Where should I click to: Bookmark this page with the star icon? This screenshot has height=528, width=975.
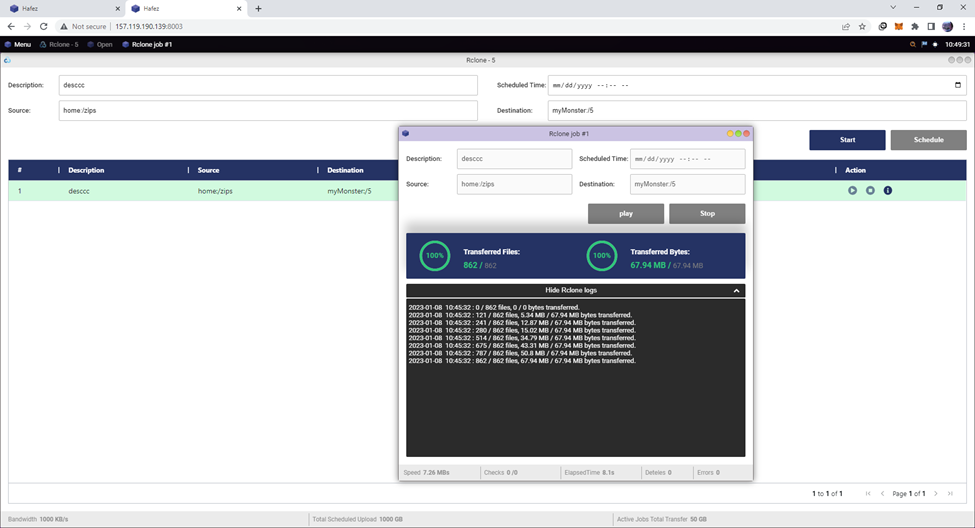point(862,26)
